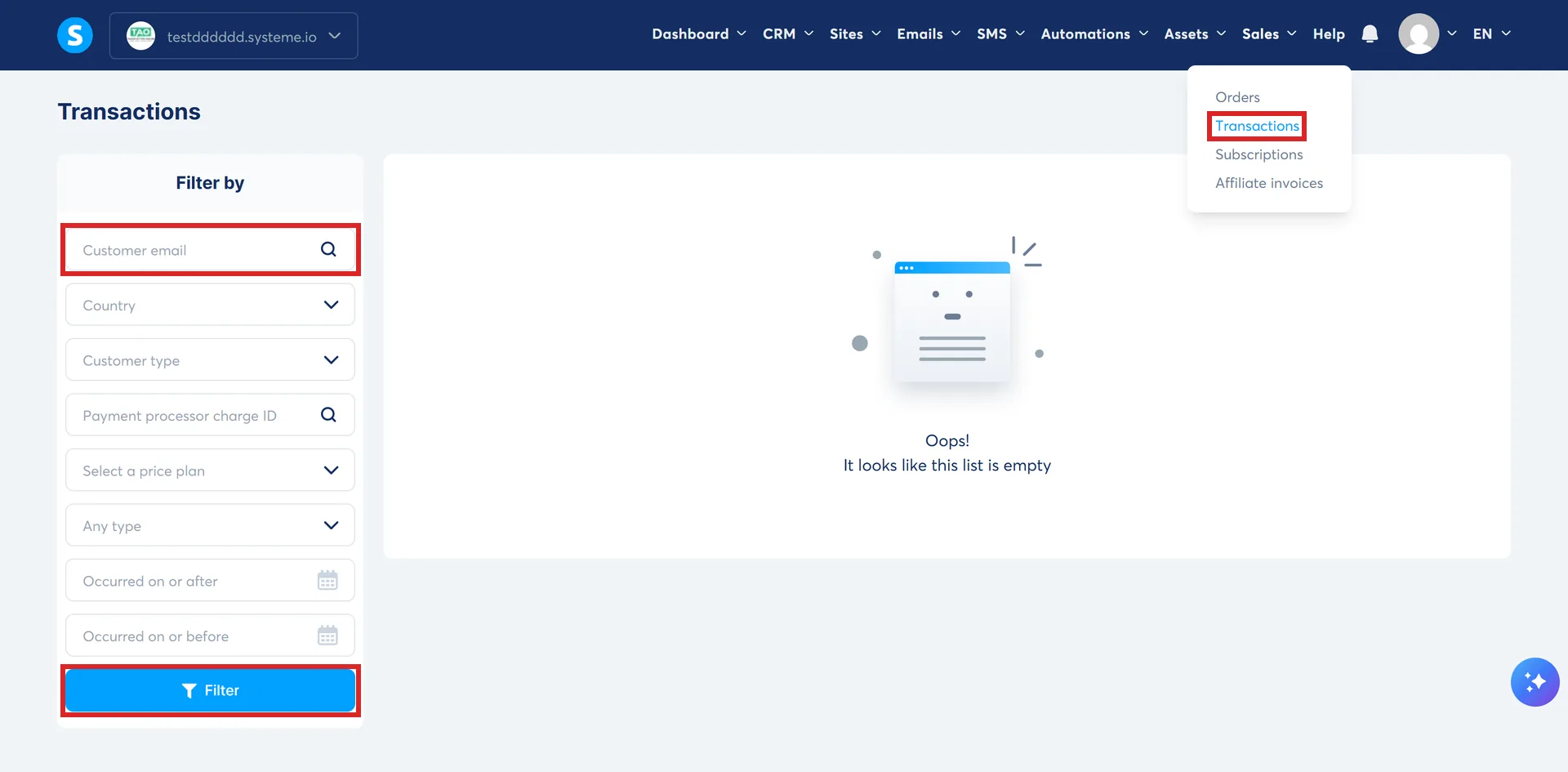Open the Dashboard menu

(x=698, y=33)
